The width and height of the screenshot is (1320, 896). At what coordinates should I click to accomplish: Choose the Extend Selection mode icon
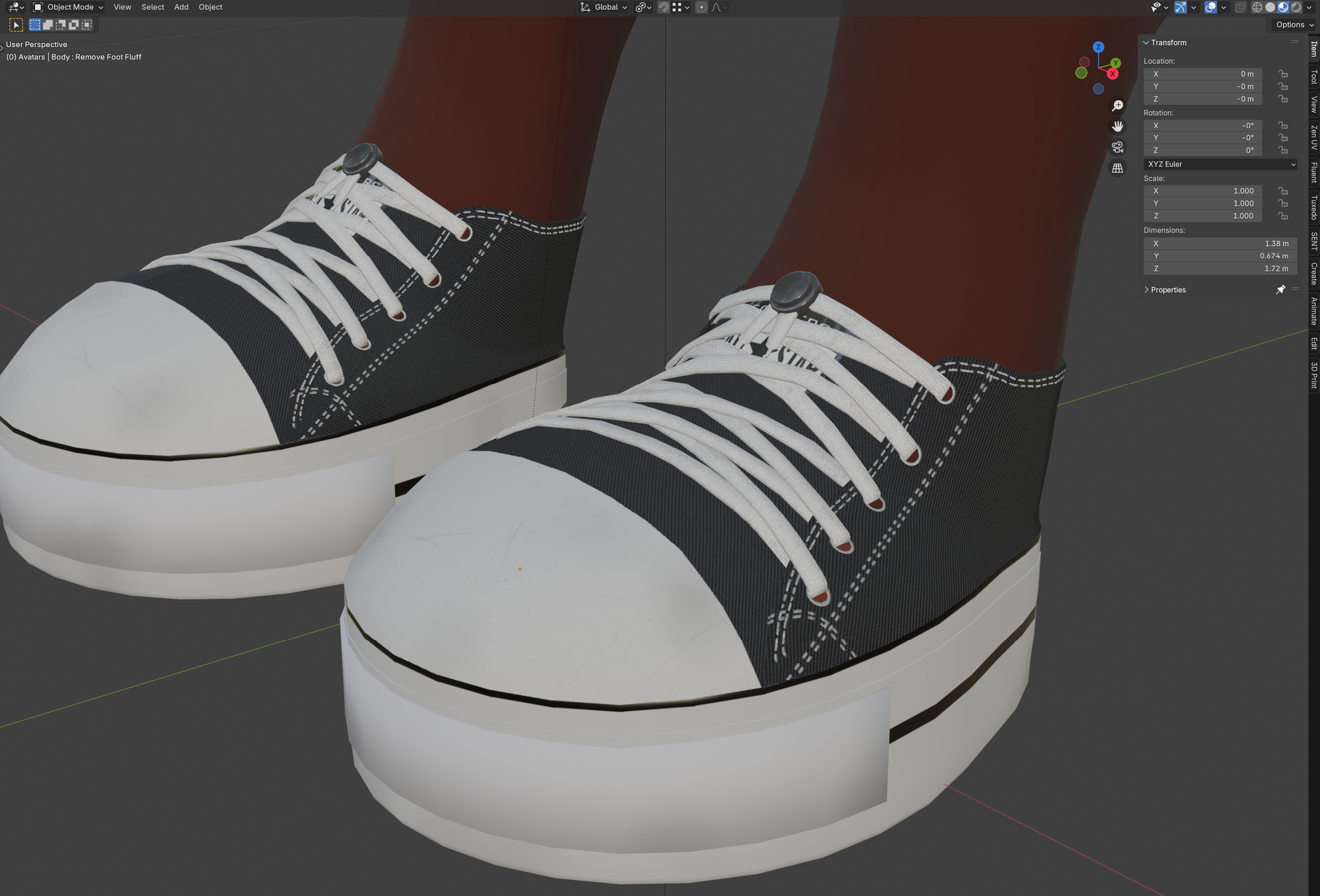point(48,25)
